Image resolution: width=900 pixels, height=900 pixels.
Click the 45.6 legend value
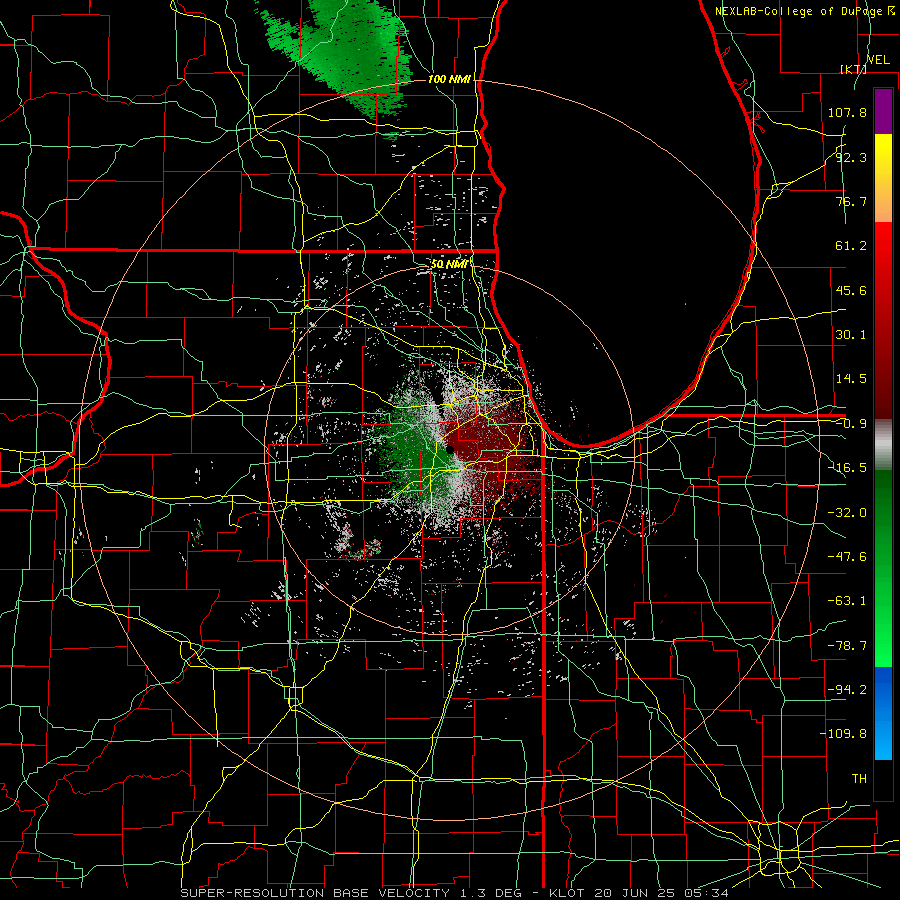851,290
